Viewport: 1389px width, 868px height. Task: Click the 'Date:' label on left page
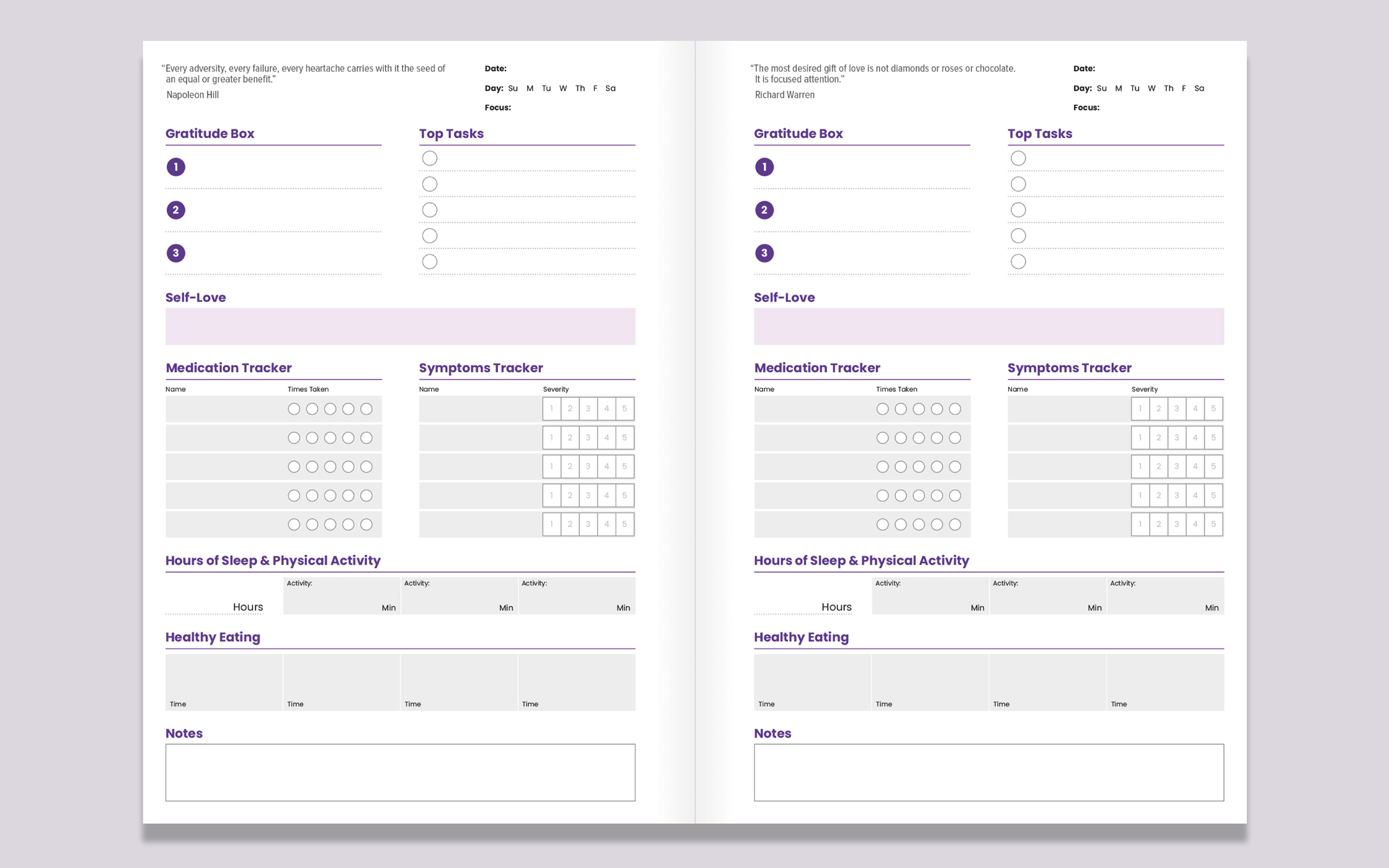496,68
